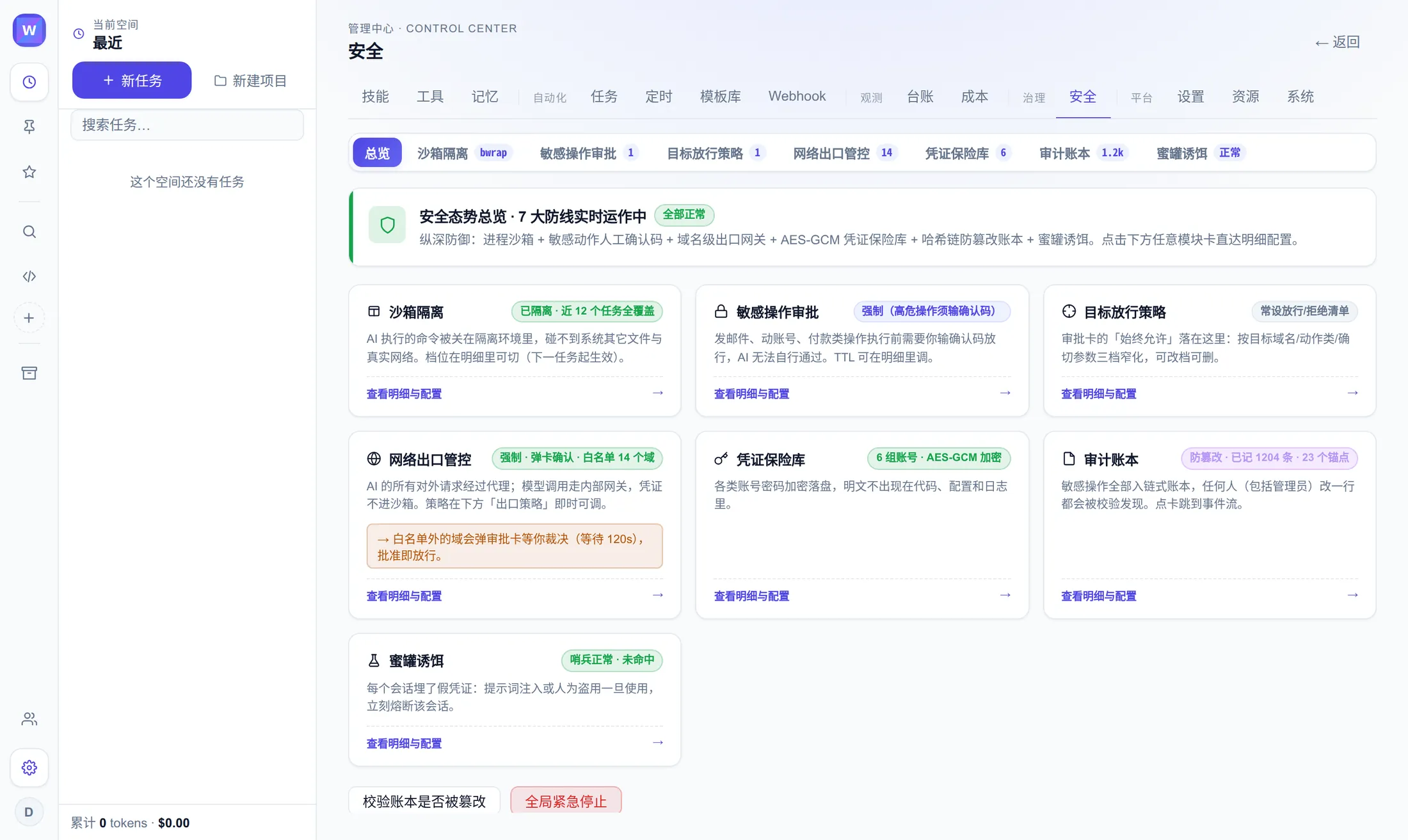Open the 成本 top tab
The width and height of the screenshot is (1408, 840).
tap(975, 97)
